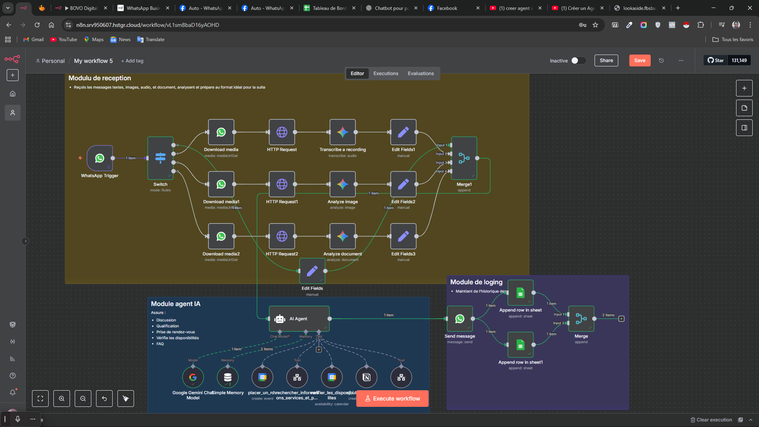Click the WhatsApp Trigger node icon
The height and width of the screenshot is (427, 759).
tap(99, 158)
